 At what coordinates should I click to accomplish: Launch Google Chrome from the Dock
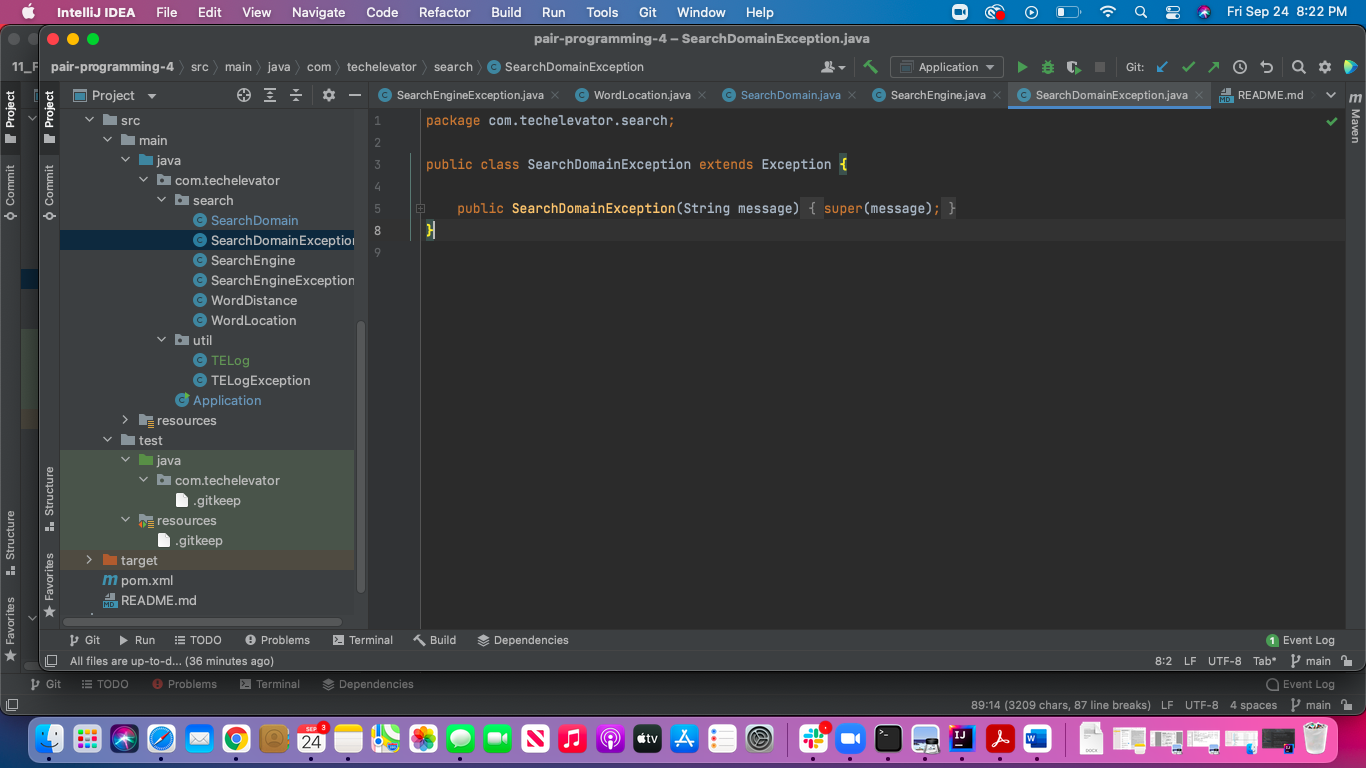click(x=236, y=739)
